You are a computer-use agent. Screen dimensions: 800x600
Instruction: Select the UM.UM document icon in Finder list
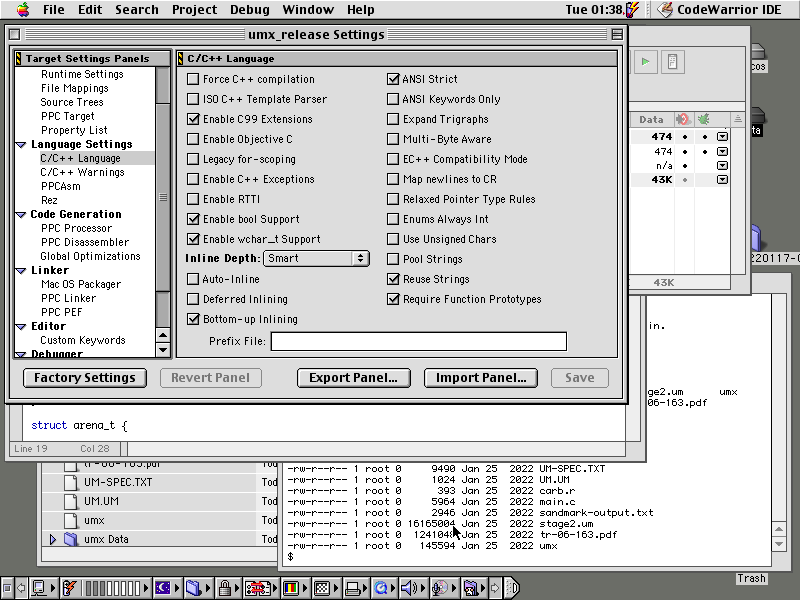[71, 501]
